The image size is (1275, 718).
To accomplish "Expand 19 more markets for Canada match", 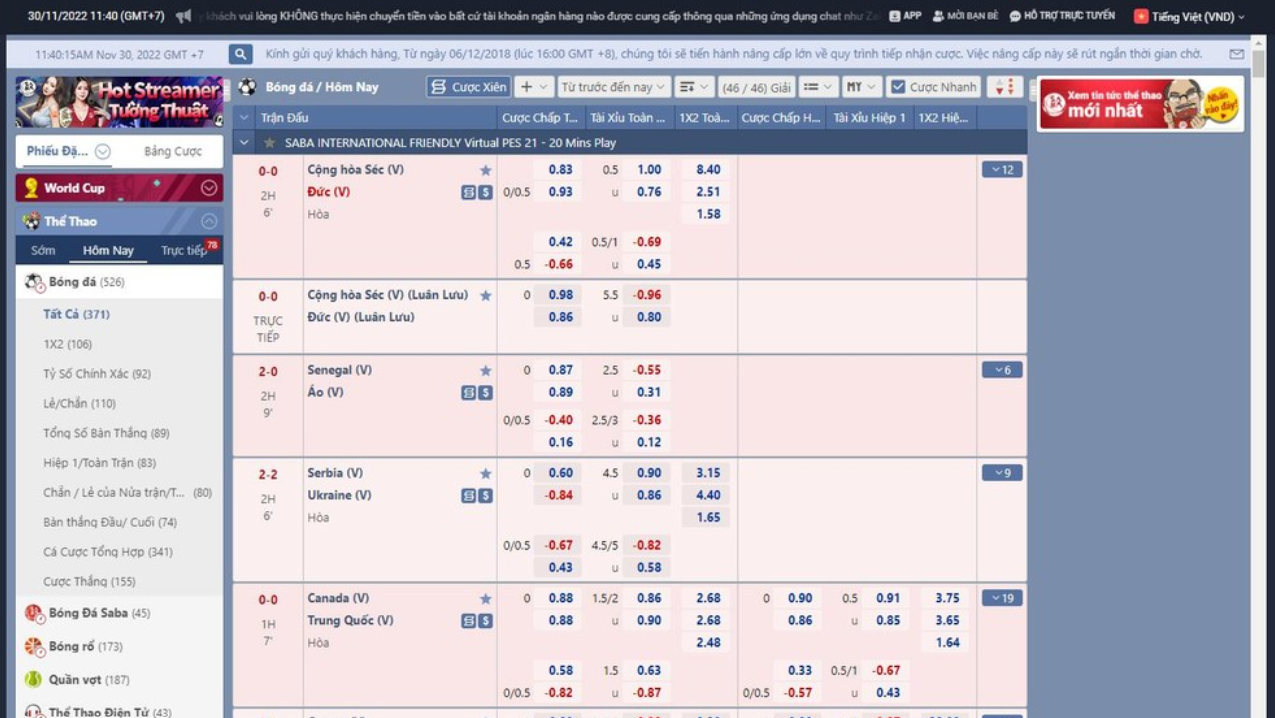I will (x=1001, y=599).
